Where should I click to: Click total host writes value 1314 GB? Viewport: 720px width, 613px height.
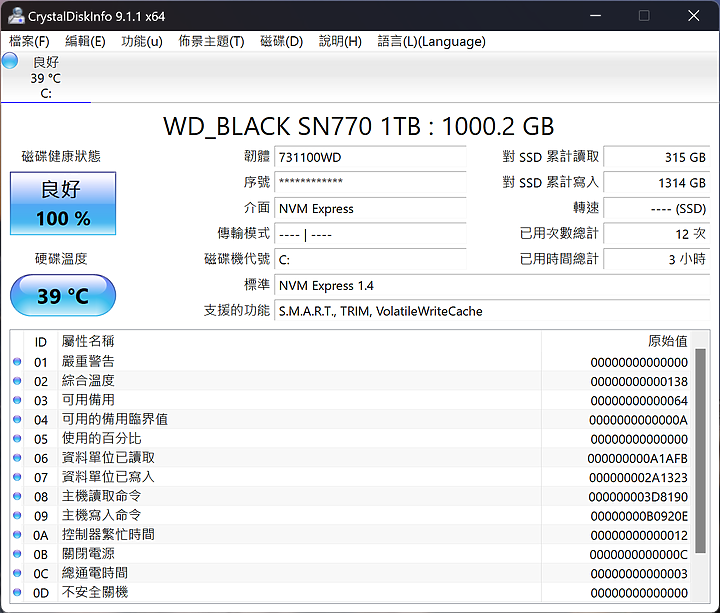tap(657, 183)
